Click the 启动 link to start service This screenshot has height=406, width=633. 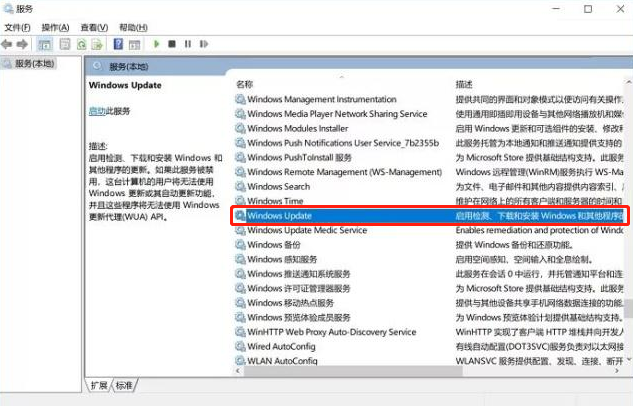click(97, 111)
